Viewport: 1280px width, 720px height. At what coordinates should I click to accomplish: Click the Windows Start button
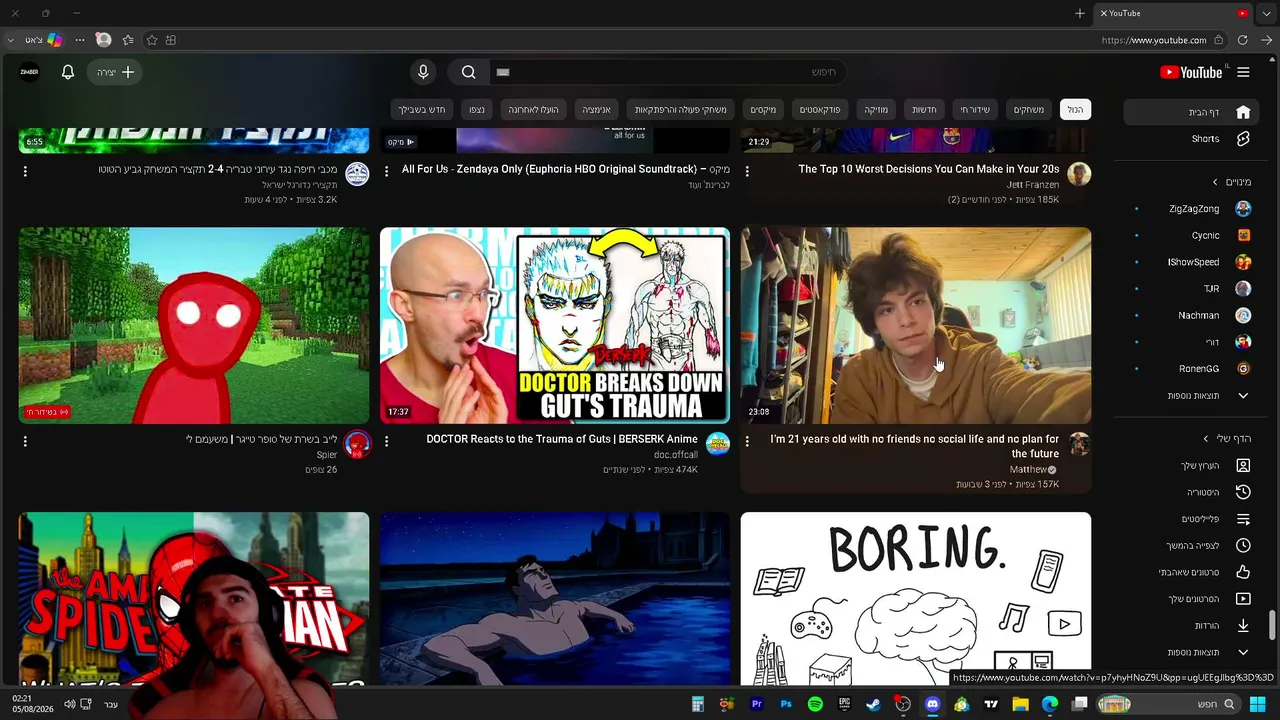click(x=1257, y=704)
